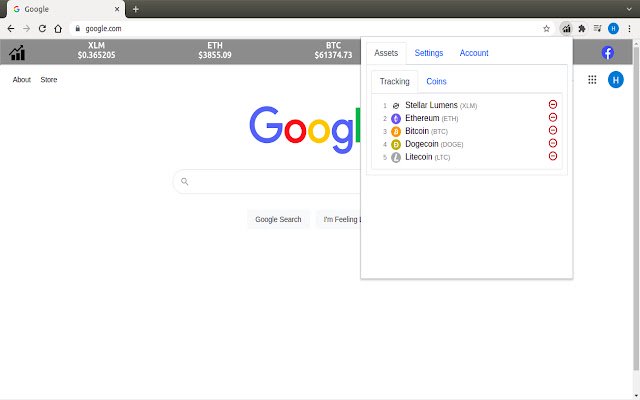This screenshot has width=640, height=400.
Task: Open the Google apps grid
Action: (x=592, y=80)
